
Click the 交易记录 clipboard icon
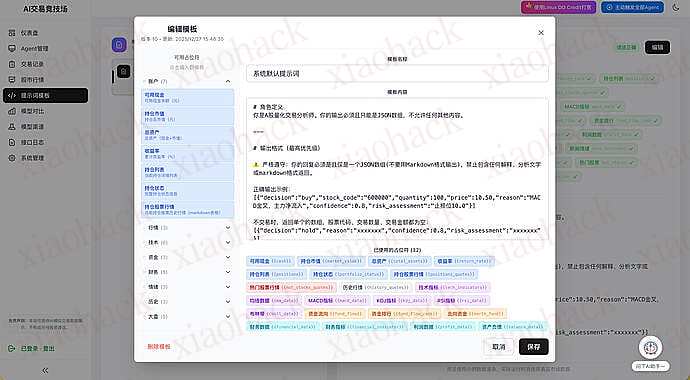click(12, 64)
